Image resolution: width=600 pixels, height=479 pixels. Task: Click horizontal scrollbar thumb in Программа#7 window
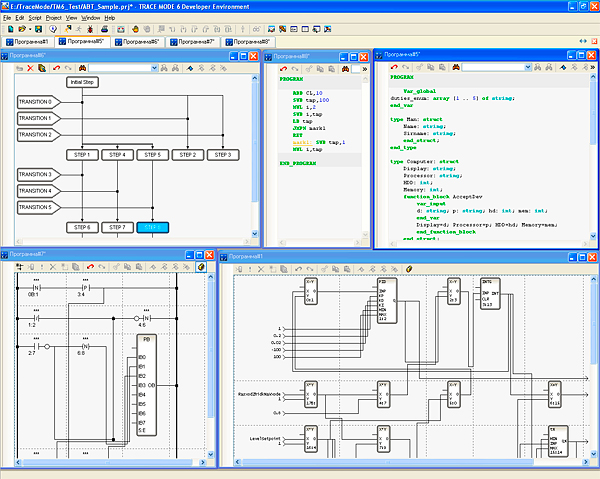point(108,463)
